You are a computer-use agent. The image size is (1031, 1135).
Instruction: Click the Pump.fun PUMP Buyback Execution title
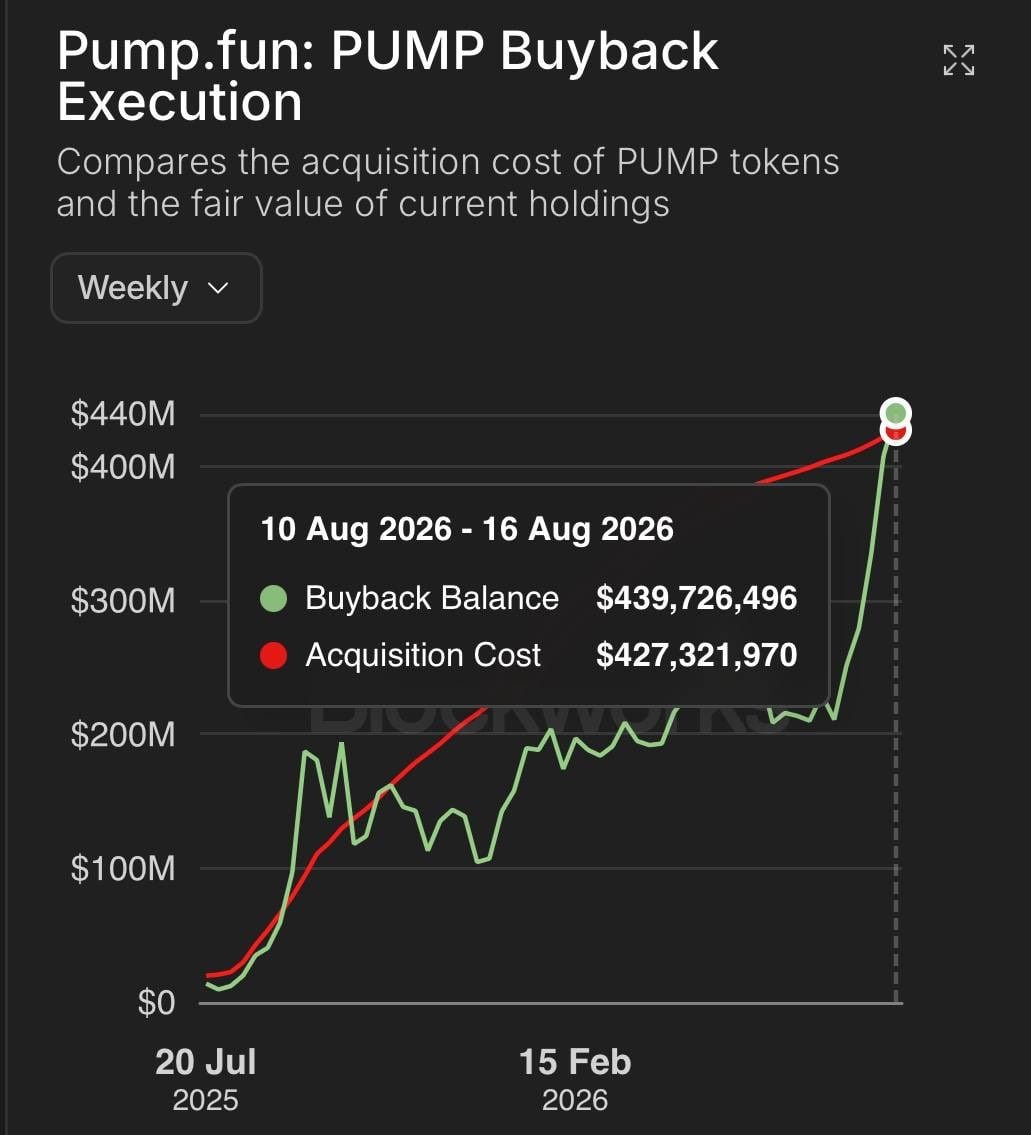(387, 77)
